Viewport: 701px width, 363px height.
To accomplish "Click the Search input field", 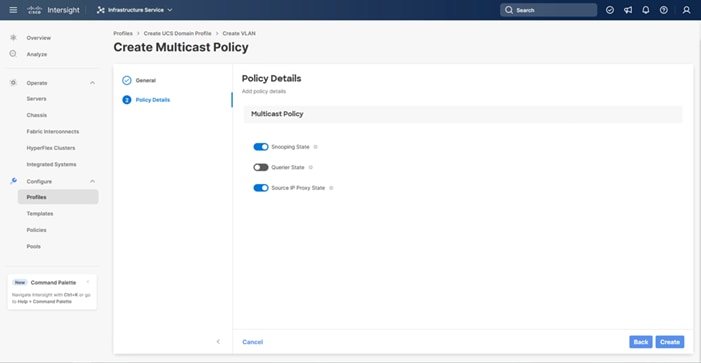I will coord(549,10).
